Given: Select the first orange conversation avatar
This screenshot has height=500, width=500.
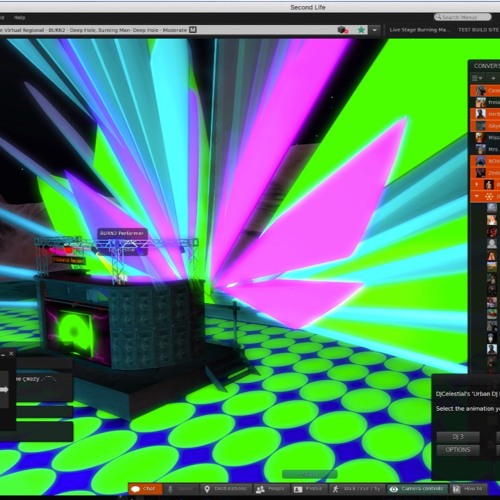Looking at the screenshot, I should (x=481, y=91).
